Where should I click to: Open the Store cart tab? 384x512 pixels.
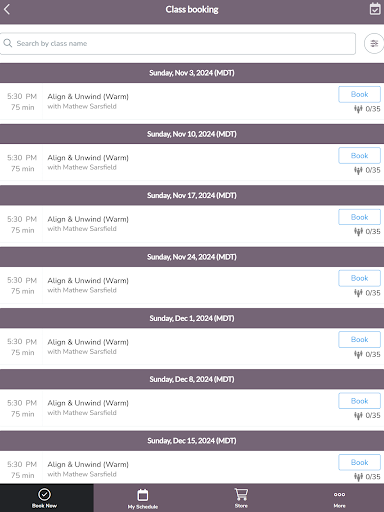point(241,498)
